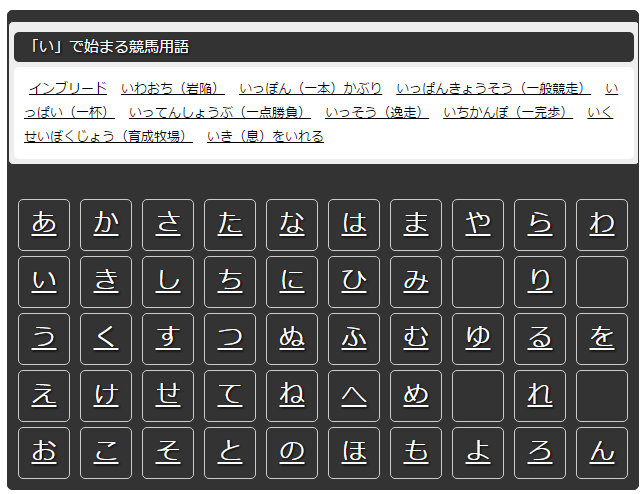Click the あ kana button
This screenshot has height=494, width=644.
(44, 225)
